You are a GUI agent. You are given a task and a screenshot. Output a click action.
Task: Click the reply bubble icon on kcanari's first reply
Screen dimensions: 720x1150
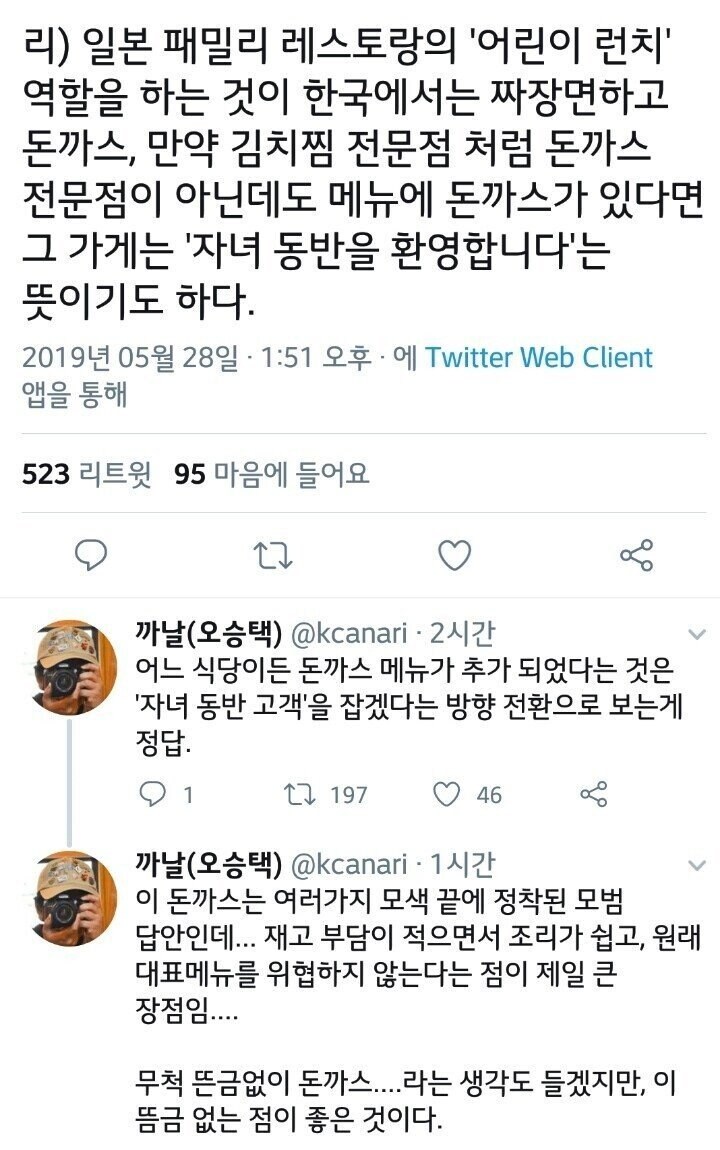point(151,795)
